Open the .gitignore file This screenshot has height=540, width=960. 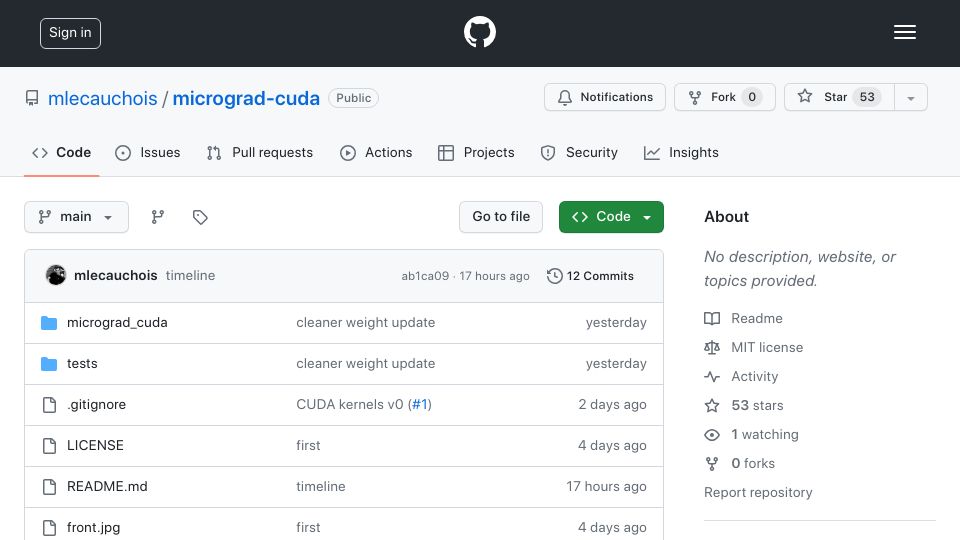(97, 405)
